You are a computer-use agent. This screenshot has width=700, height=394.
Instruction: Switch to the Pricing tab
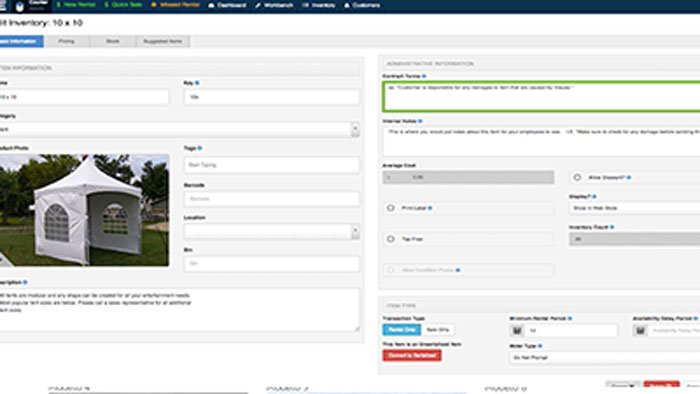(x=67, y=41)
